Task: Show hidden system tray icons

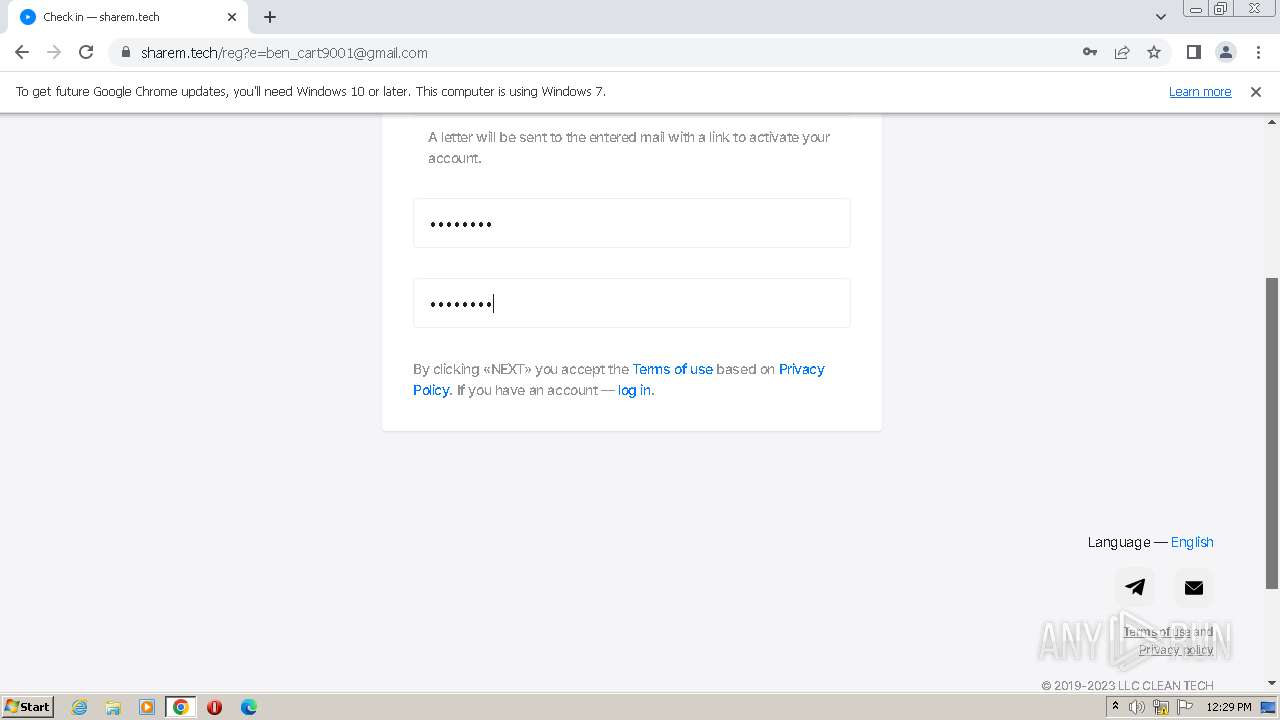Action: pyautogui.click(x=1115, y=706)
